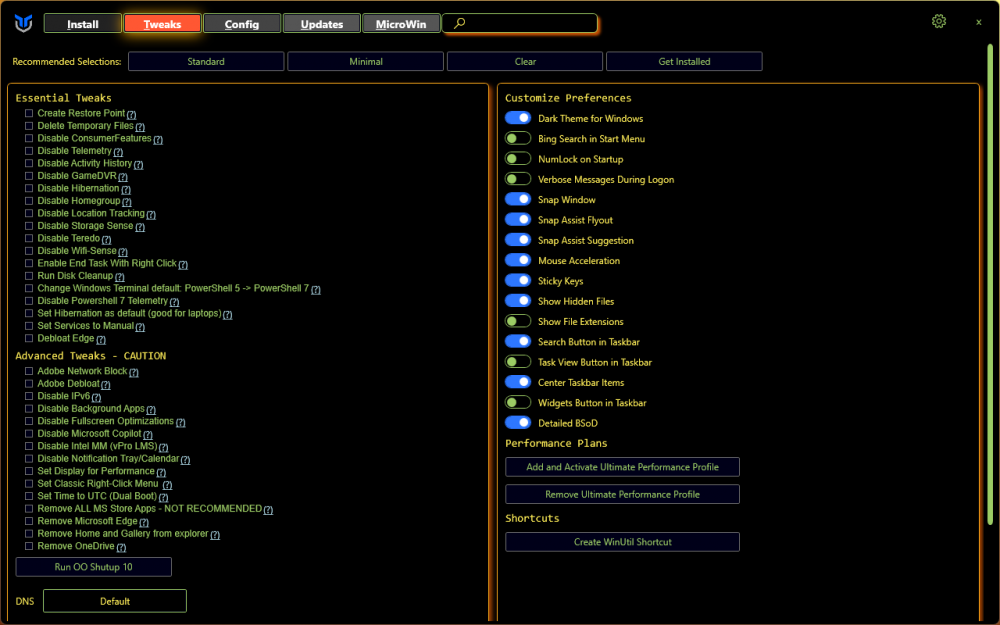This screenshot has height=625, width=1000.
Task: Apply the Minimal recommended selection
Action: click(365, 61)
